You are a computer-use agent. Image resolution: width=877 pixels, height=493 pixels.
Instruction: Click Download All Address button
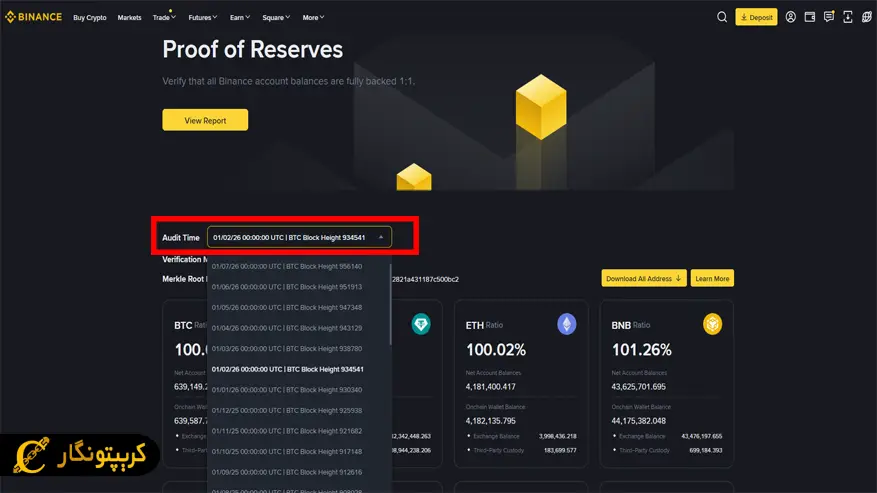pyautogui.click(x=644, y=278)
